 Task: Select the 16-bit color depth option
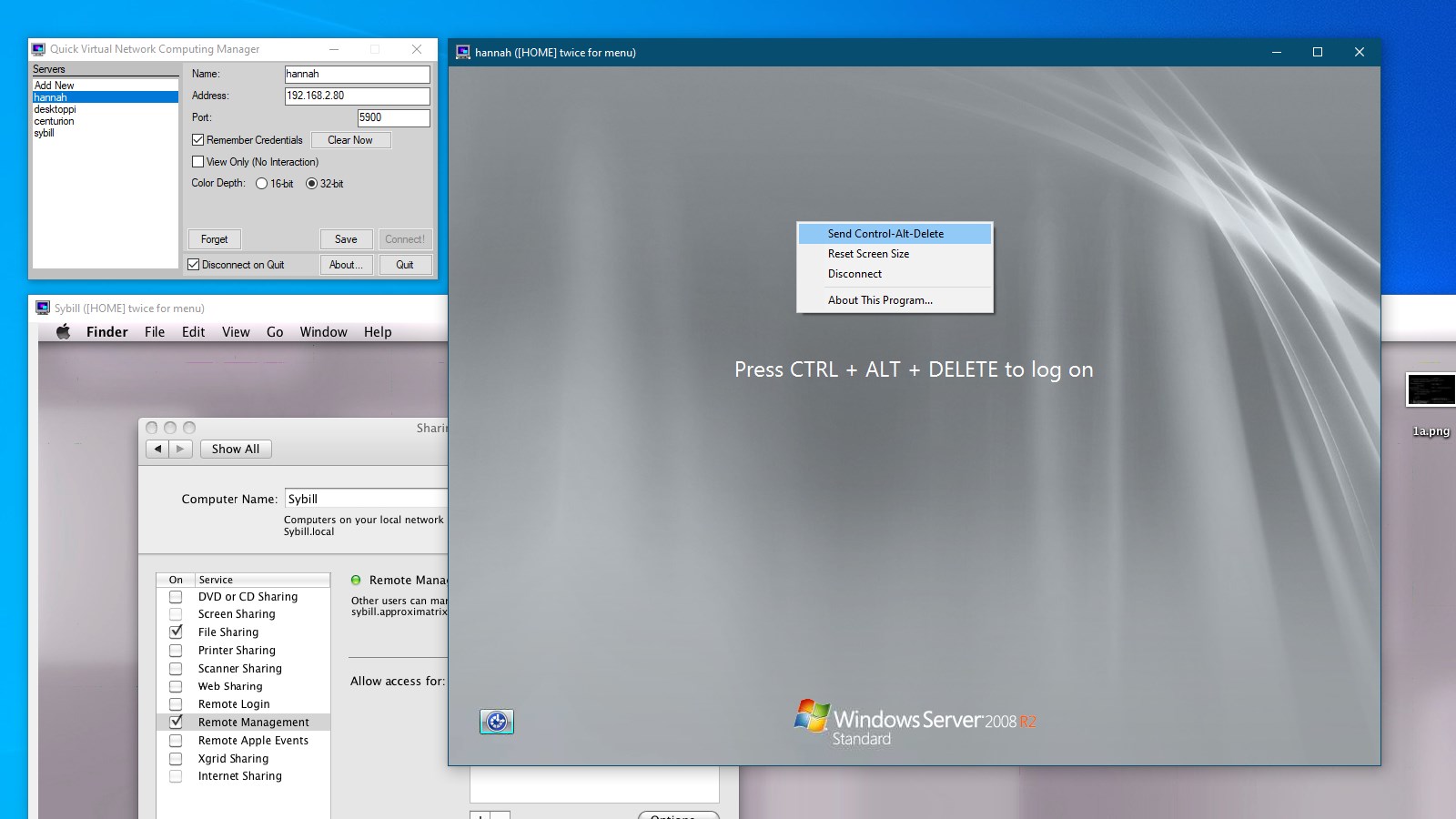point(262,184)
